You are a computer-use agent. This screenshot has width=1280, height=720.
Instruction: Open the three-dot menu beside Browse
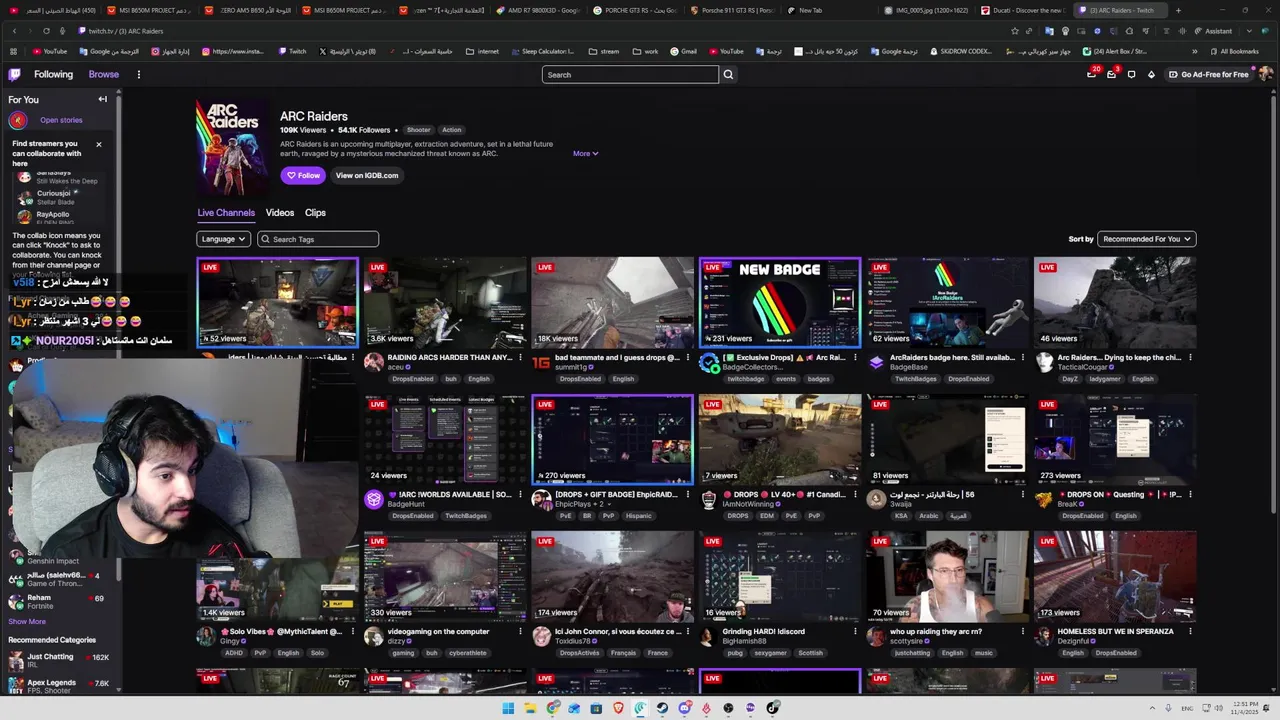(139, 74)
